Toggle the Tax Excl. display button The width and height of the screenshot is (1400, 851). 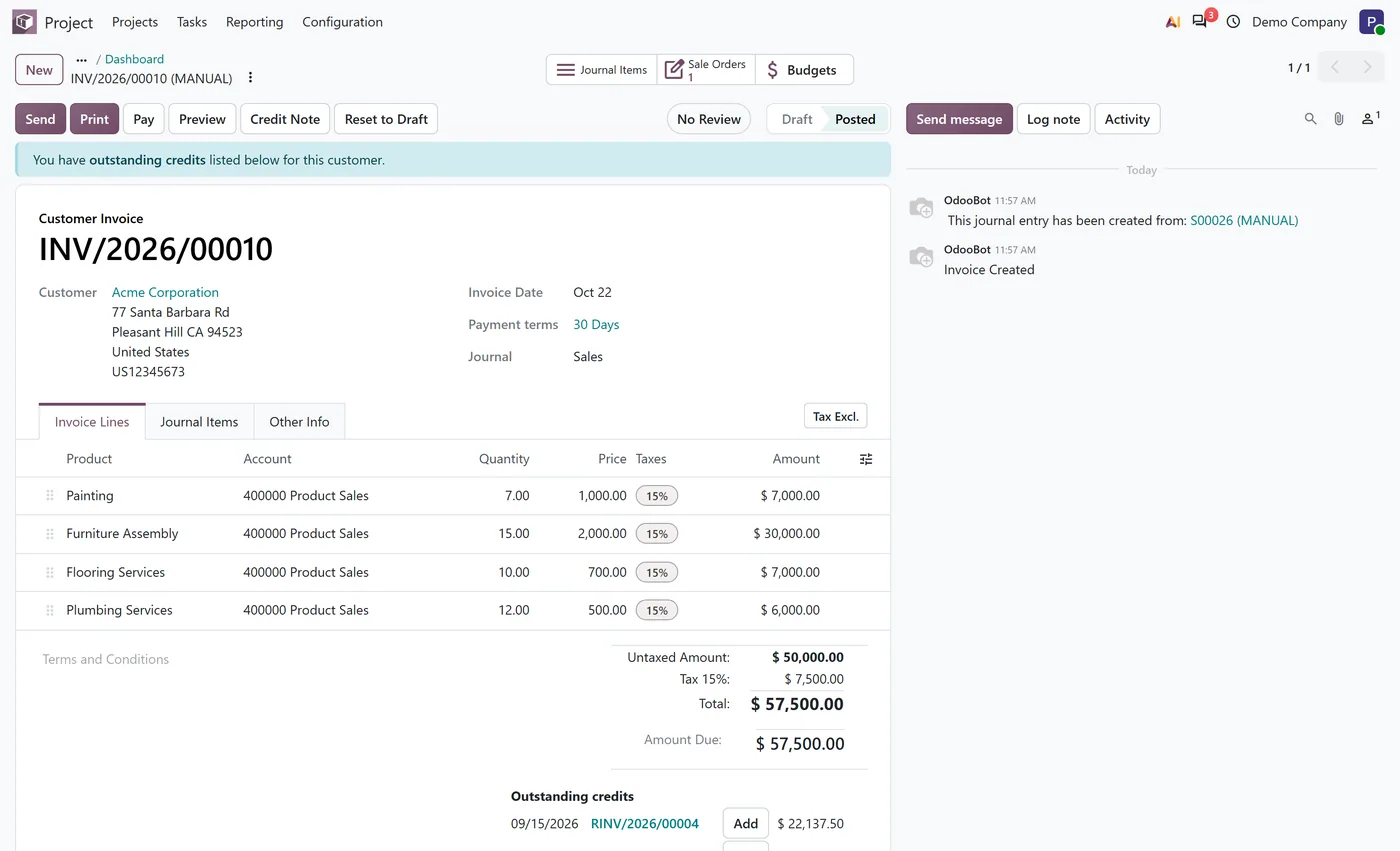pyautogui.click(x=835, y=416)
